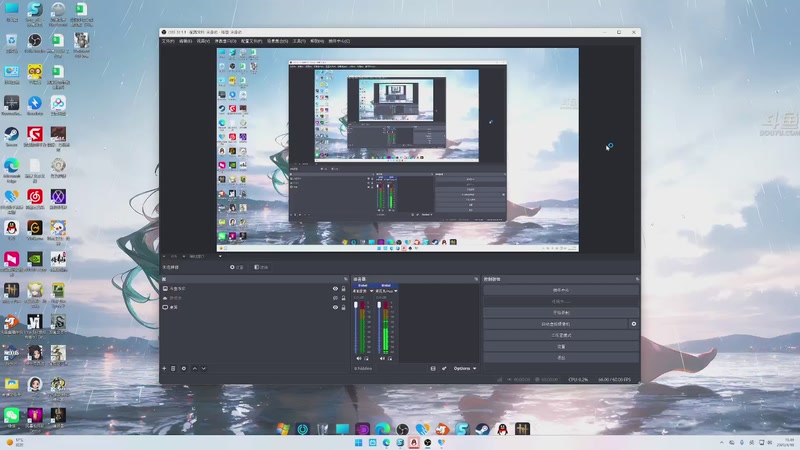The height and width of the screenshot is (450, 800).
Task: Click Edge icon in the dock
Action: 383,429
